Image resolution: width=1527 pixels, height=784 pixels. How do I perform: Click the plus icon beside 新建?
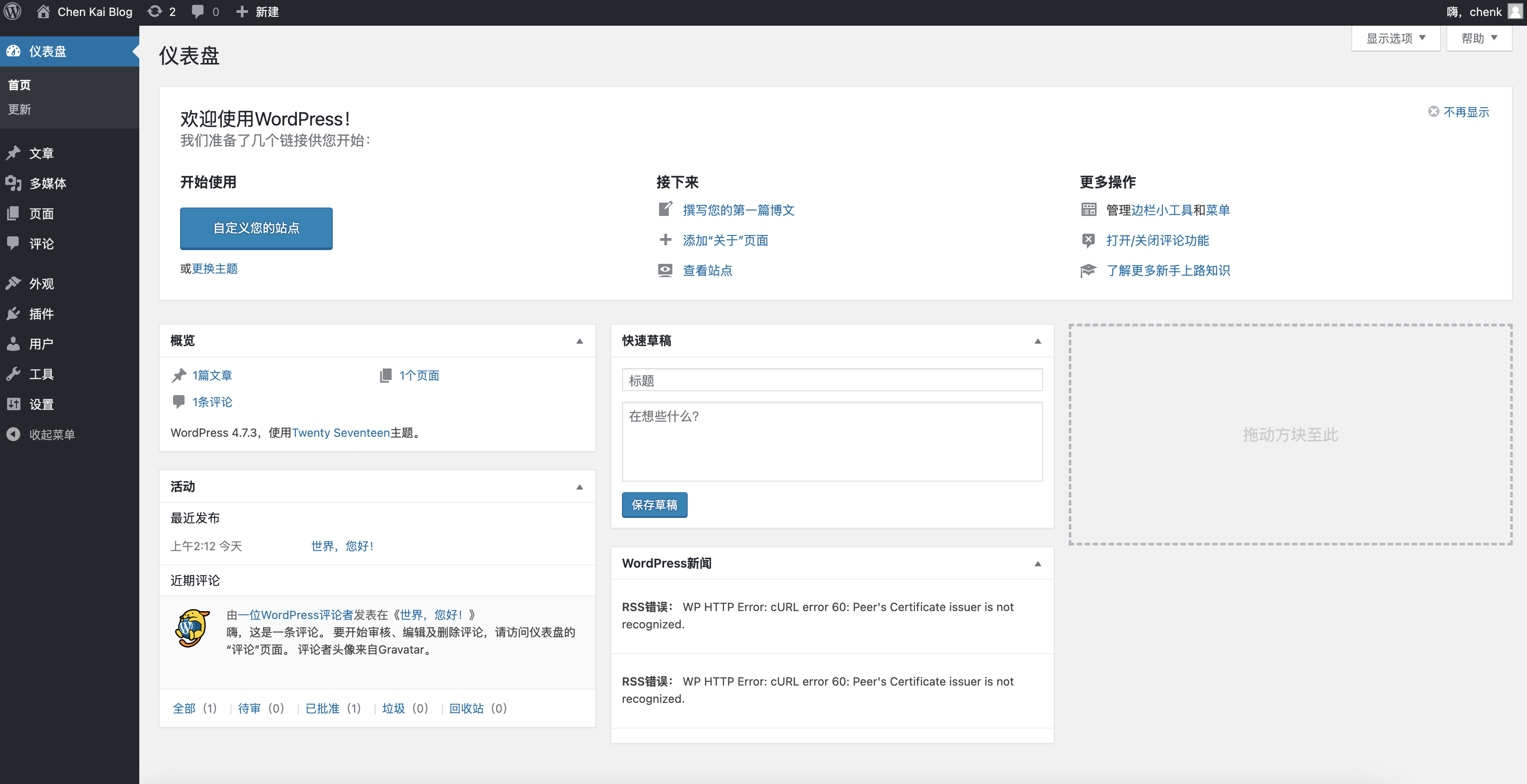pos(241,12)
